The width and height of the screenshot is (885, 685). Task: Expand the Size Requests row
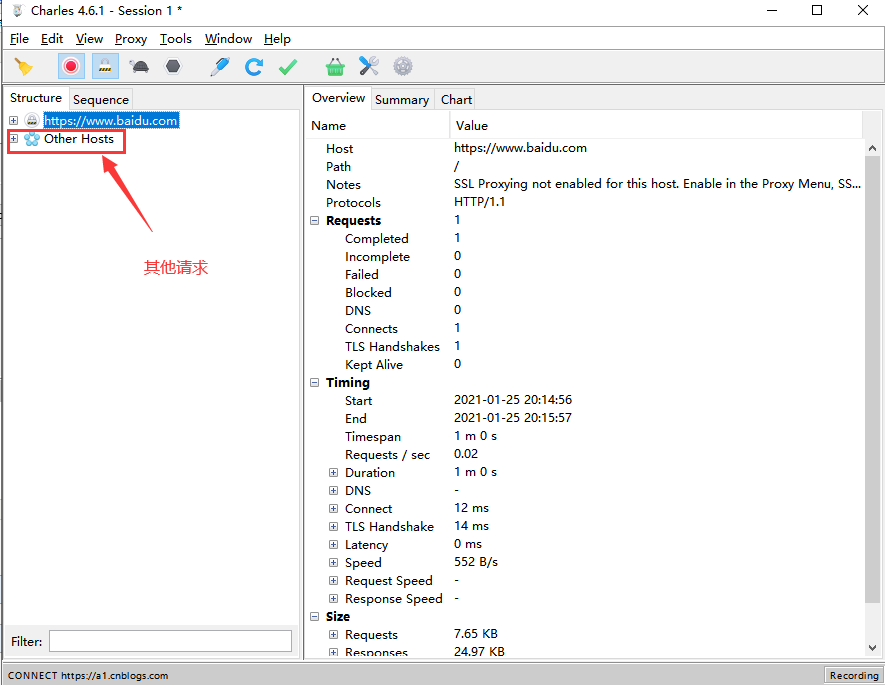[x=334, y=635]
